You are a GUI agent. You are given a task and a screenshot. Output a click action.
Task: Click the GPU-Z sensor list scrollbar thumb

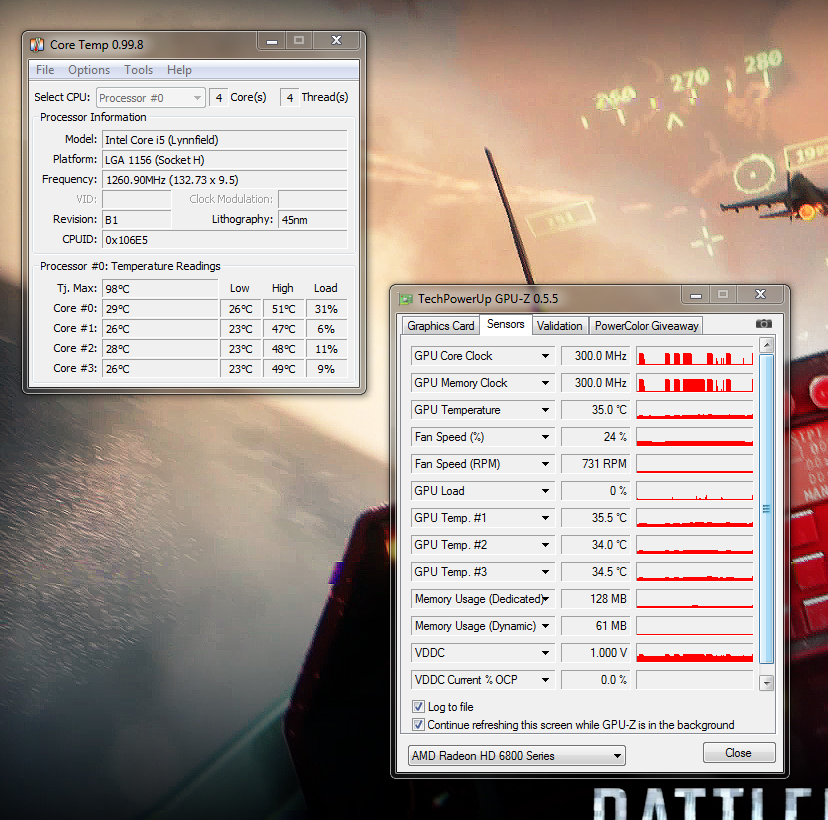click(x=767, y=508)
